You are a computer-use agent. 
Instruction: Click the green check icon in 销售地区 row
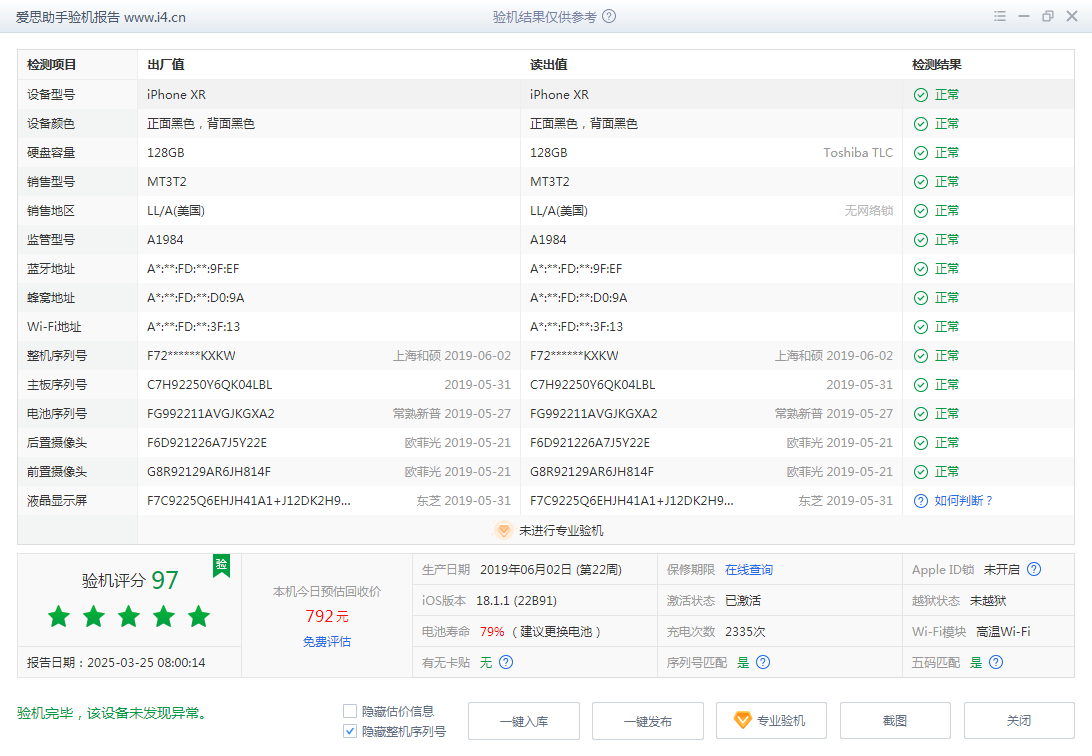click(x=921, y=211)
